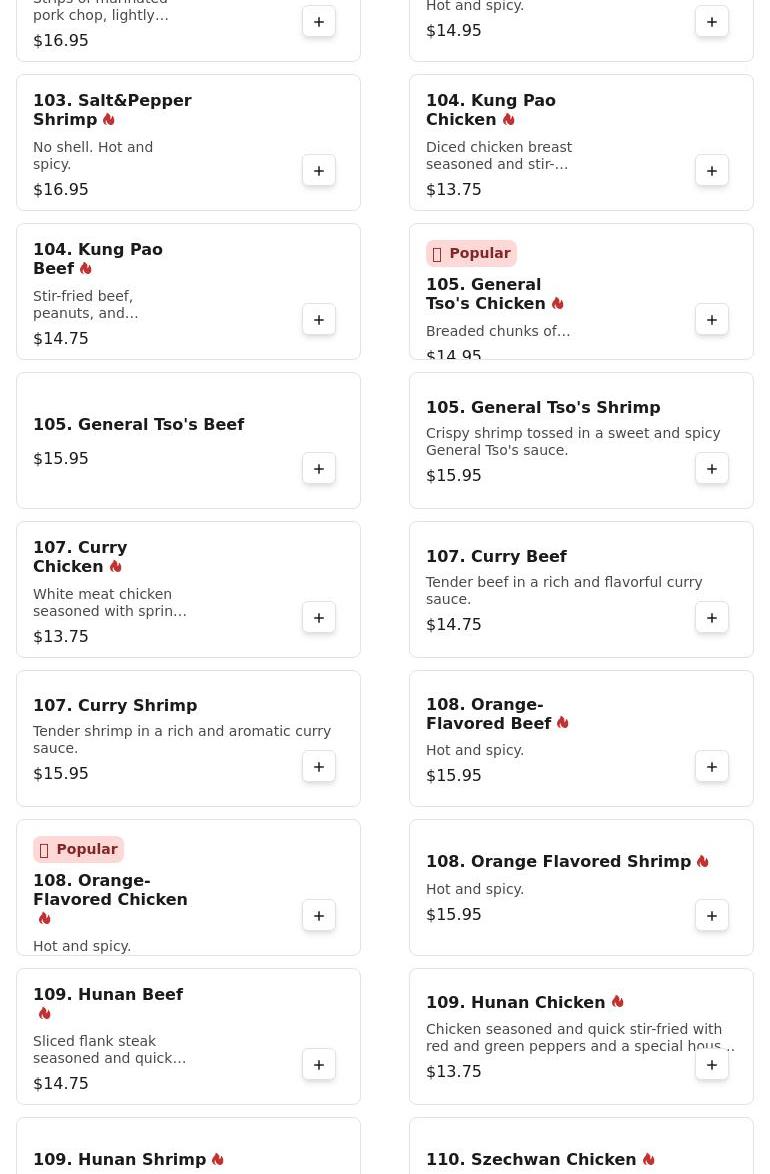Select the 109. Hunan Shrimp title
The height and width of the screenshot is (1174, 770).
119,1160
